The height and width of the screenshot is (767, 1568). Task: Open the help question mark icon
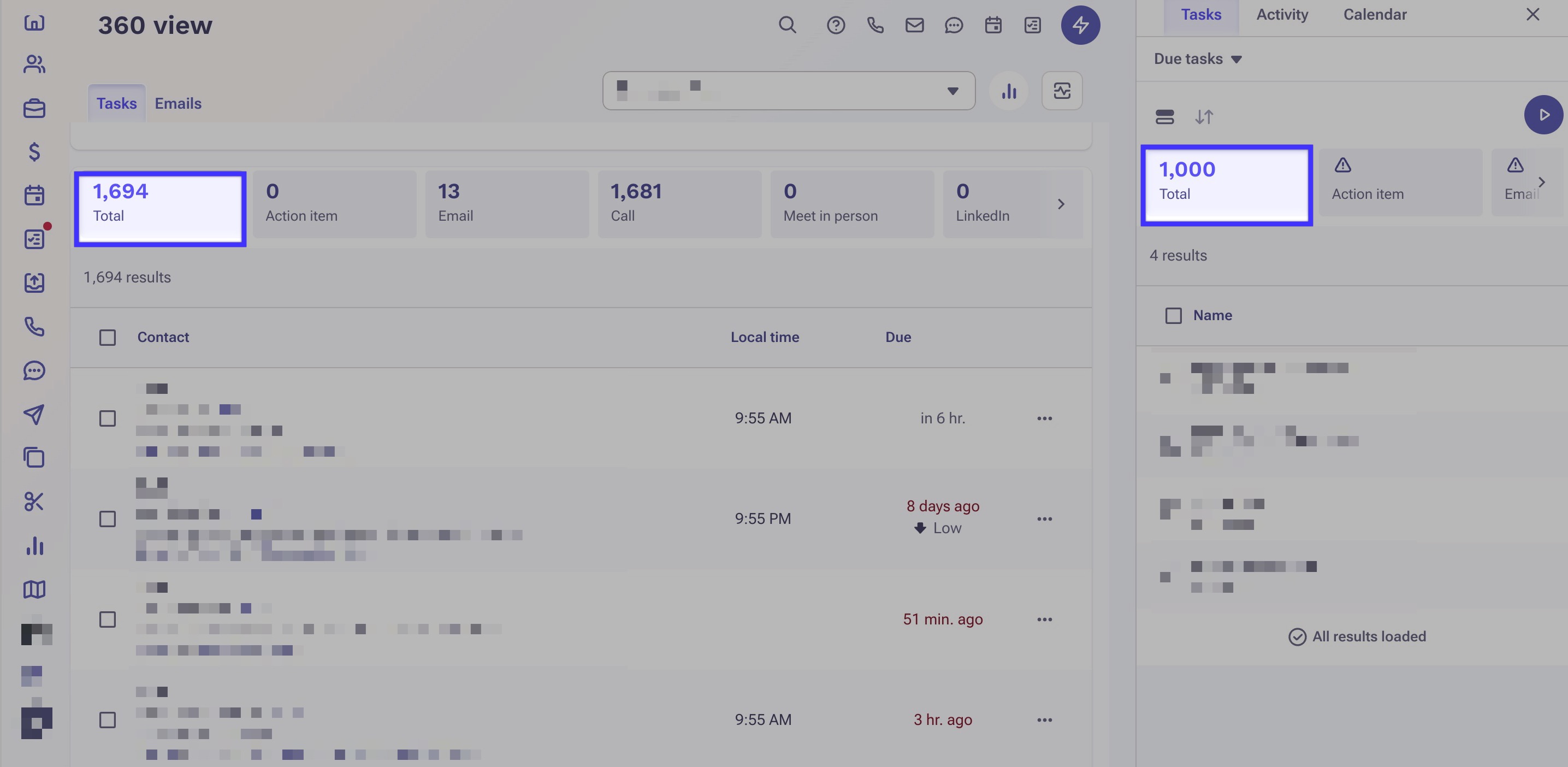tap(835, 25)
